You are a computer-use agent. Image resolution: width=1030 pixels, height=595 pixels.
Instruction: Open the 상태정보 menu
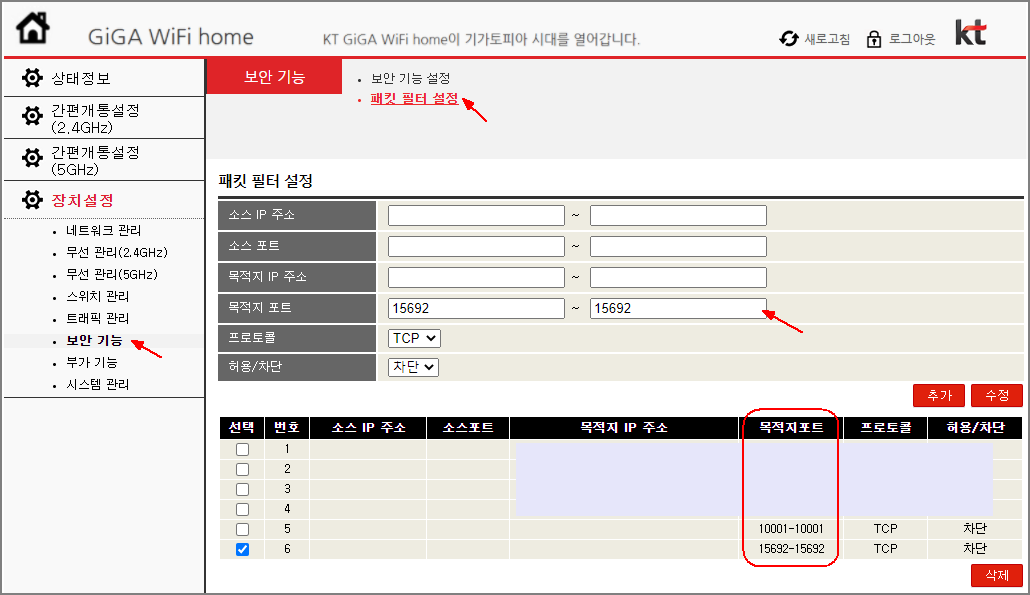(x=81, y=79)
